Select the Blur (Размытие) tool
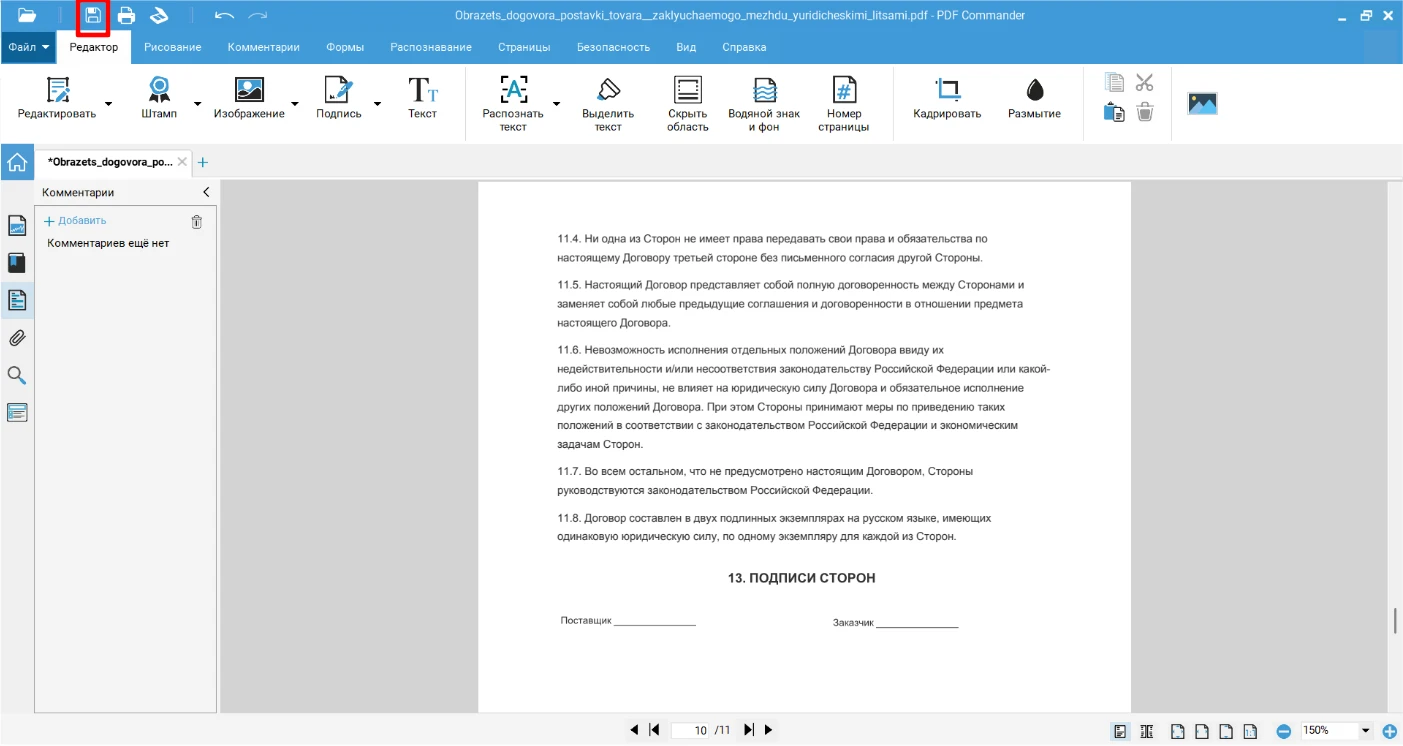Image resolution: width=1403 pixels, height=746 pixels. click(1034, 99)
